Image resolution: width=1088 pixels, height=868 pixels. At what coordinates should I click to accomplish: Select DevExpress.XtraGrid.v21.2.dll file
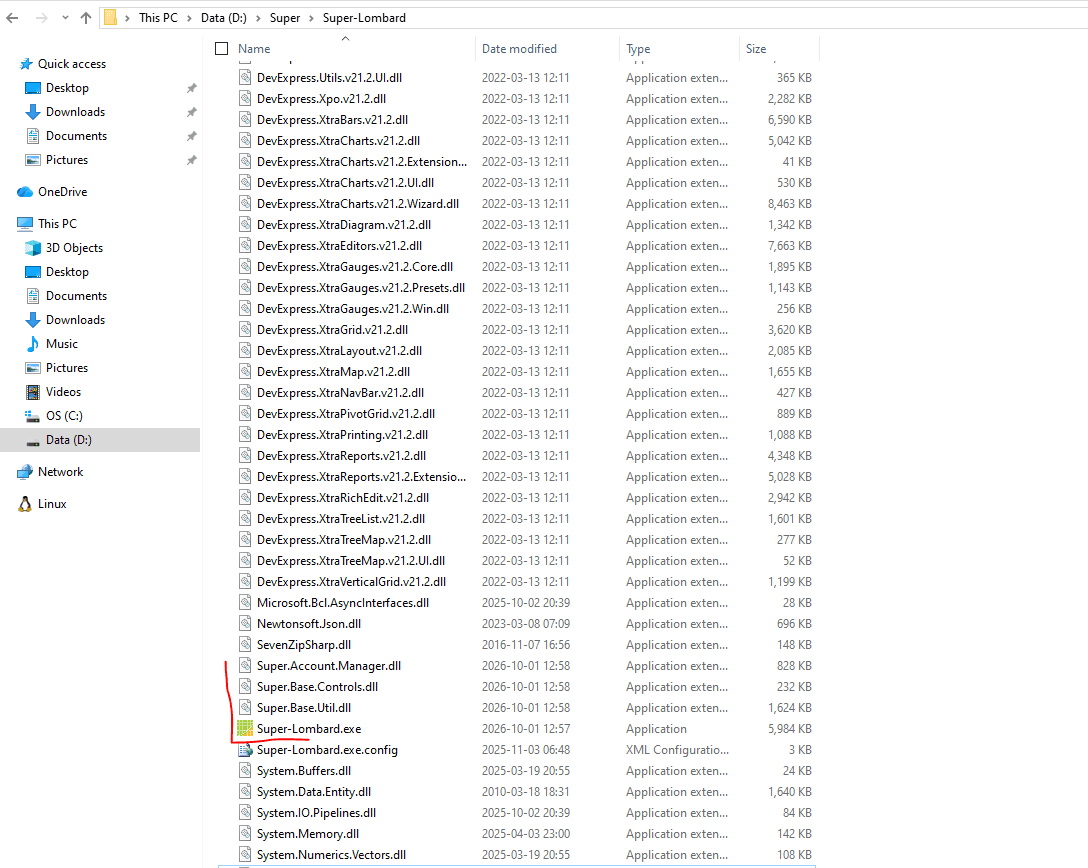click(x=332, y=330)
